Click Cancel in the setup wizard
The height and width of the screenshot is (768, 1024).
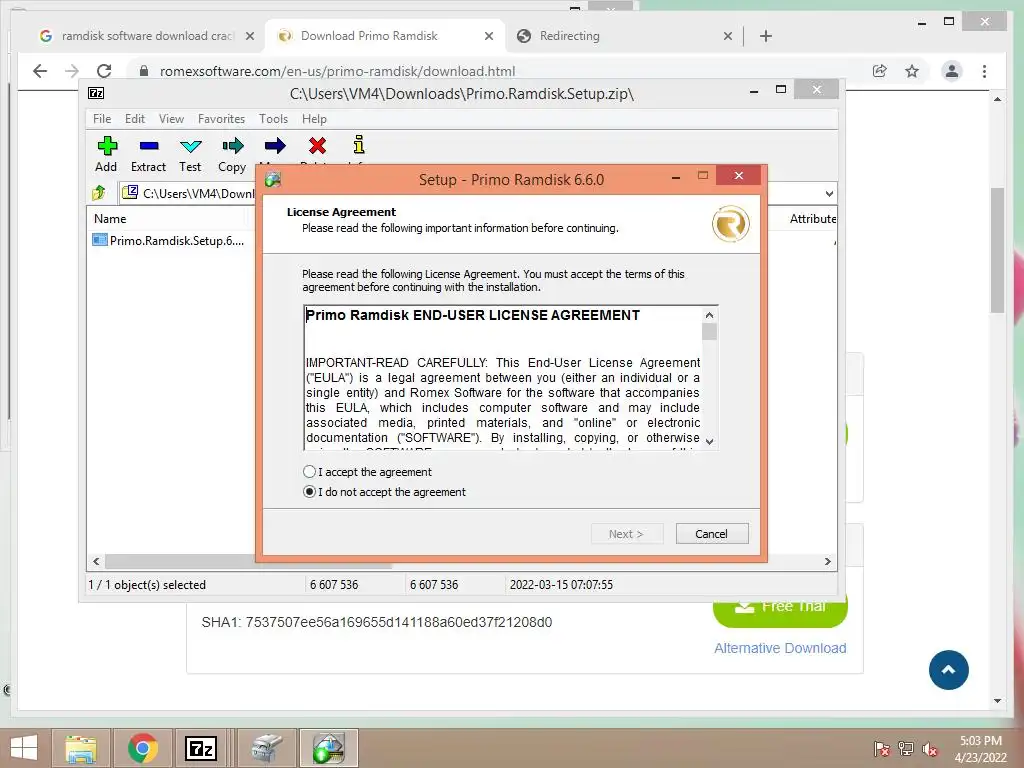[712, 534]
